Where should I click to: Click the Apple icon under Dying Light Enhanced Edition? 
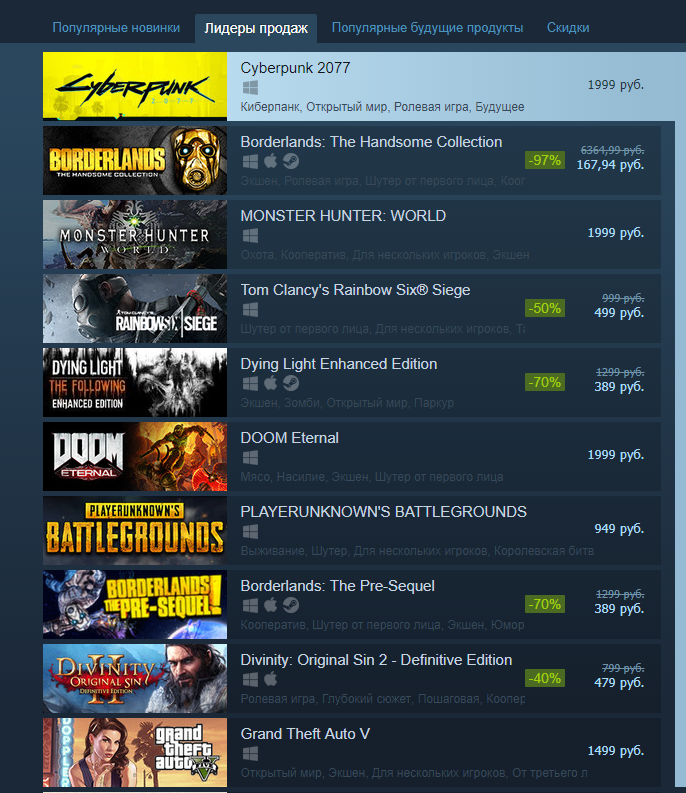pyautogui.click(x=271, y=383)
